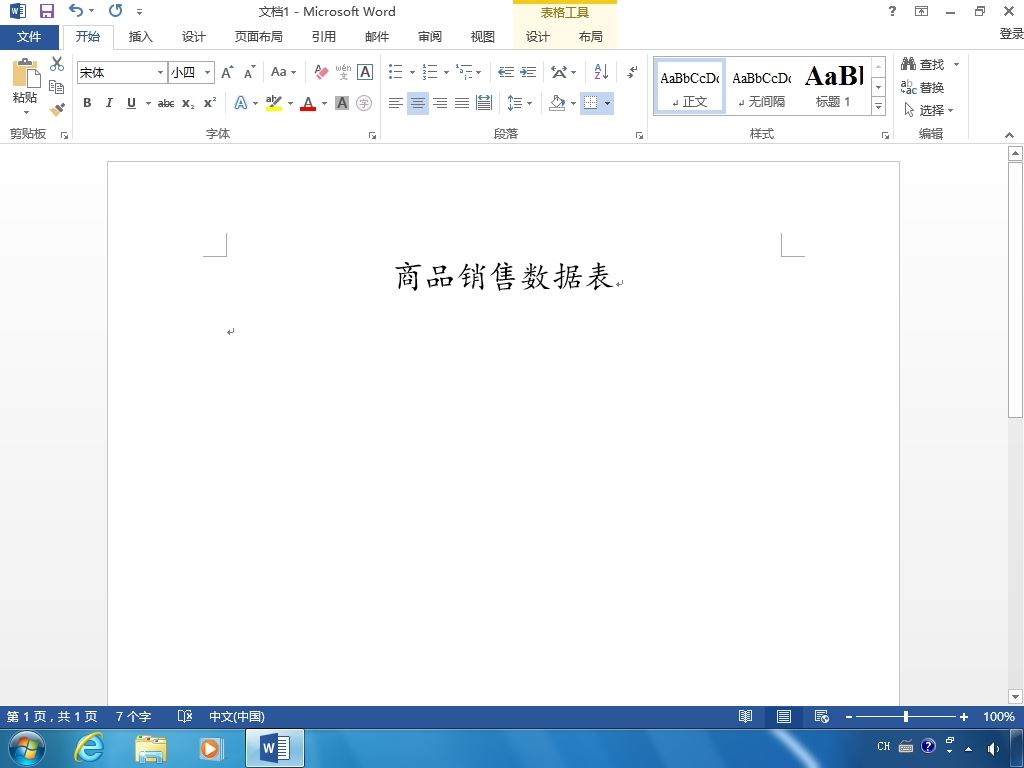Switch to the 页面布局 tab
1024x768 pixels.
pos(259,37)
